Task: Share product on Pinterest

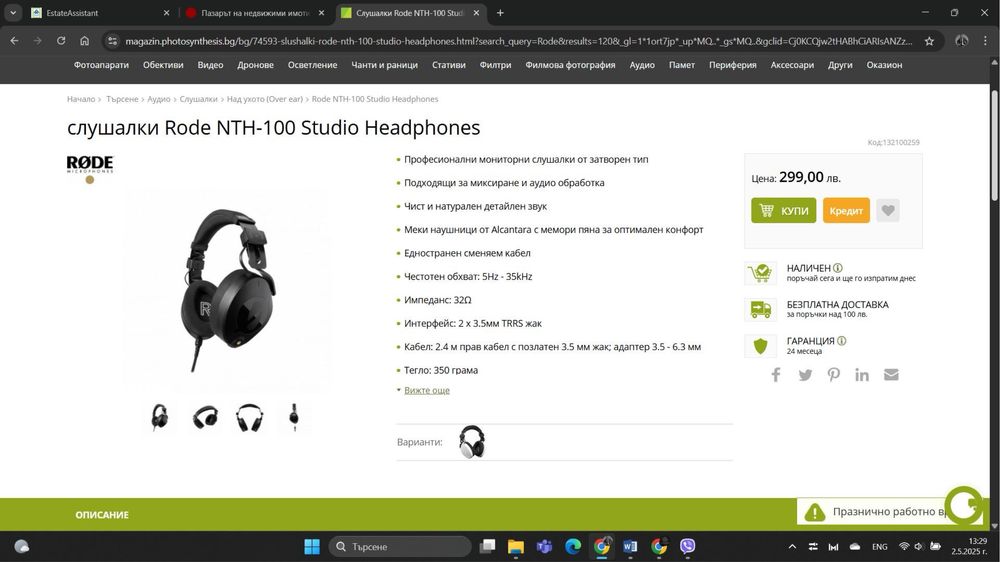Action: pos(834,374)
